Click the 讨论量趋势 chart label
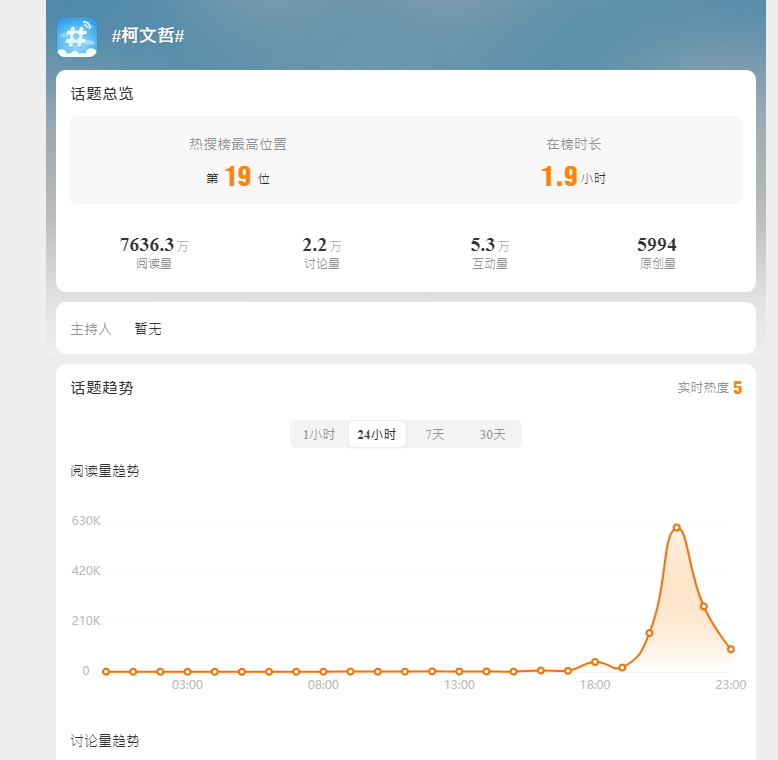Viewport: 778px width, 760px height. [105, 741]
